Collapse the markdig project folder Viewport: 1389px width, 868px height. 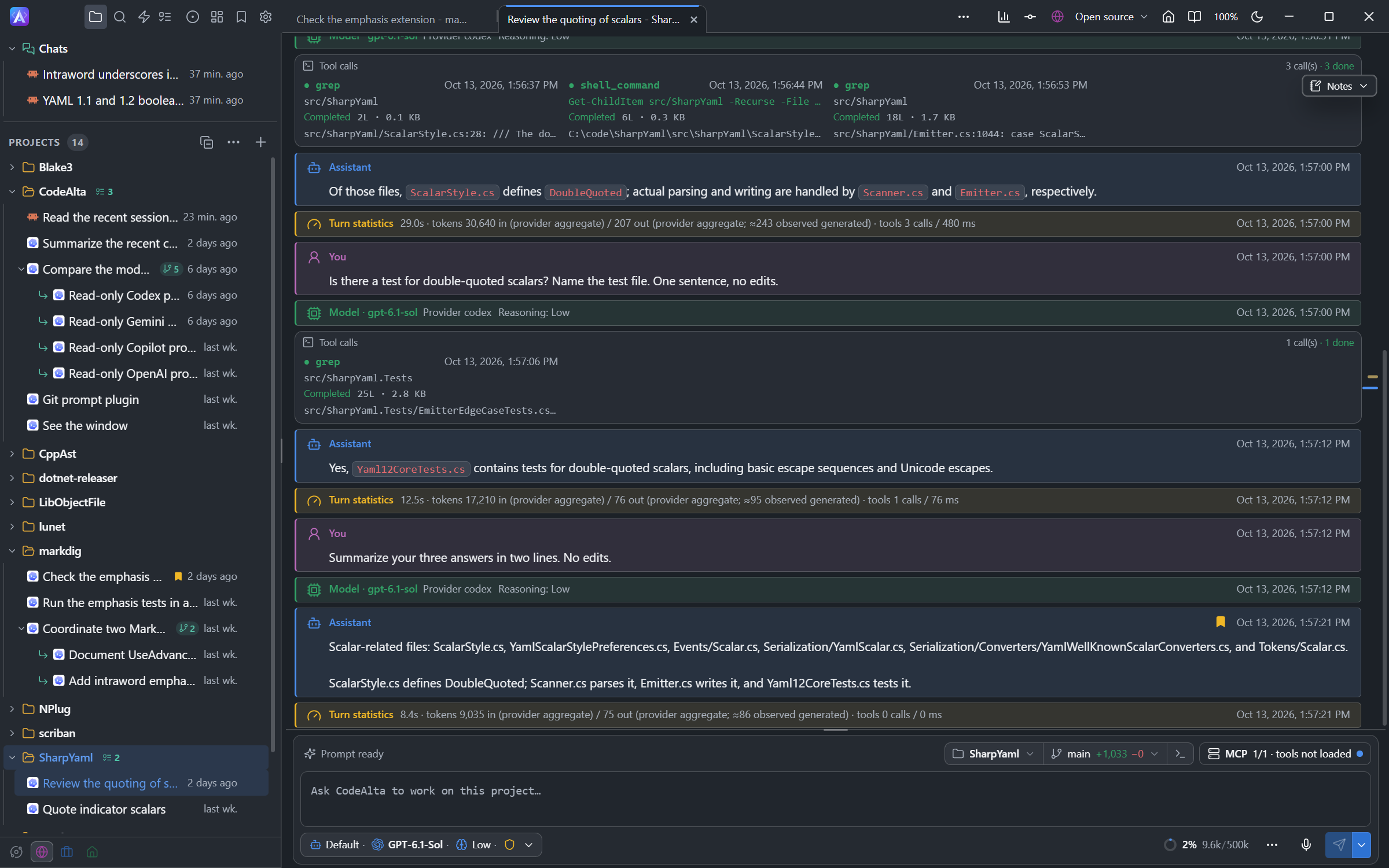point(12,551)
